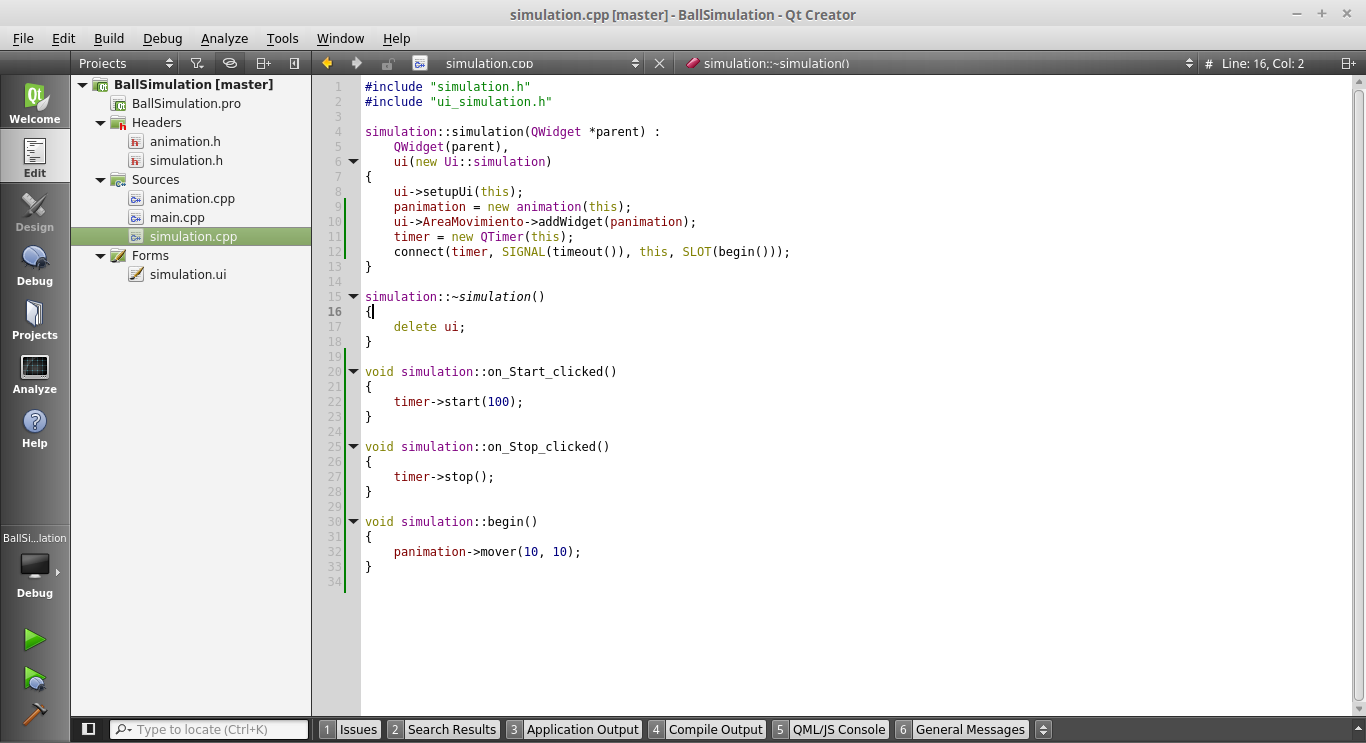Open the simulation::~simulation() symbol dropdown

940,63
